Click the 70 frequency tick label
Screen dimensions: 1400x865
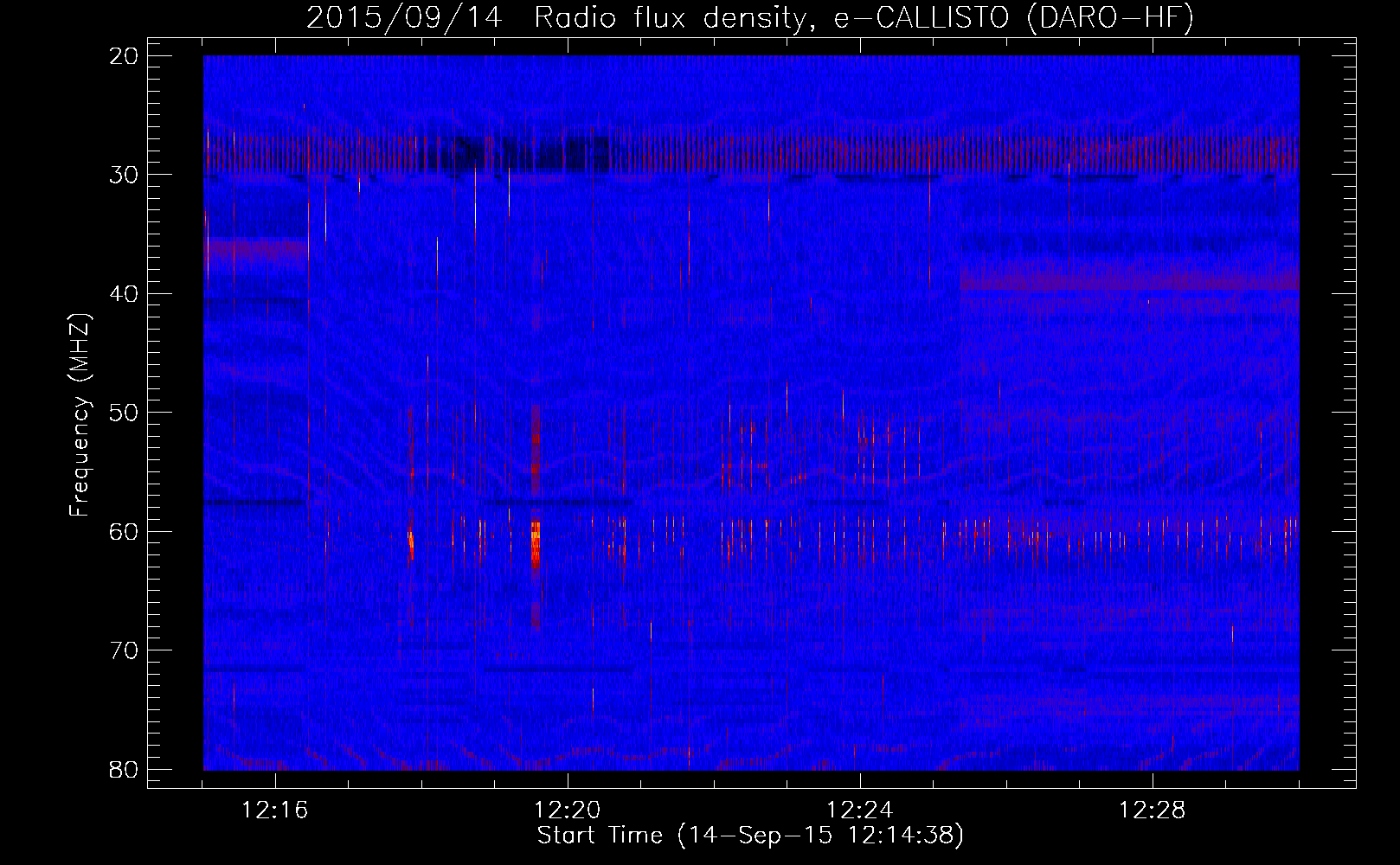point(125,650)
